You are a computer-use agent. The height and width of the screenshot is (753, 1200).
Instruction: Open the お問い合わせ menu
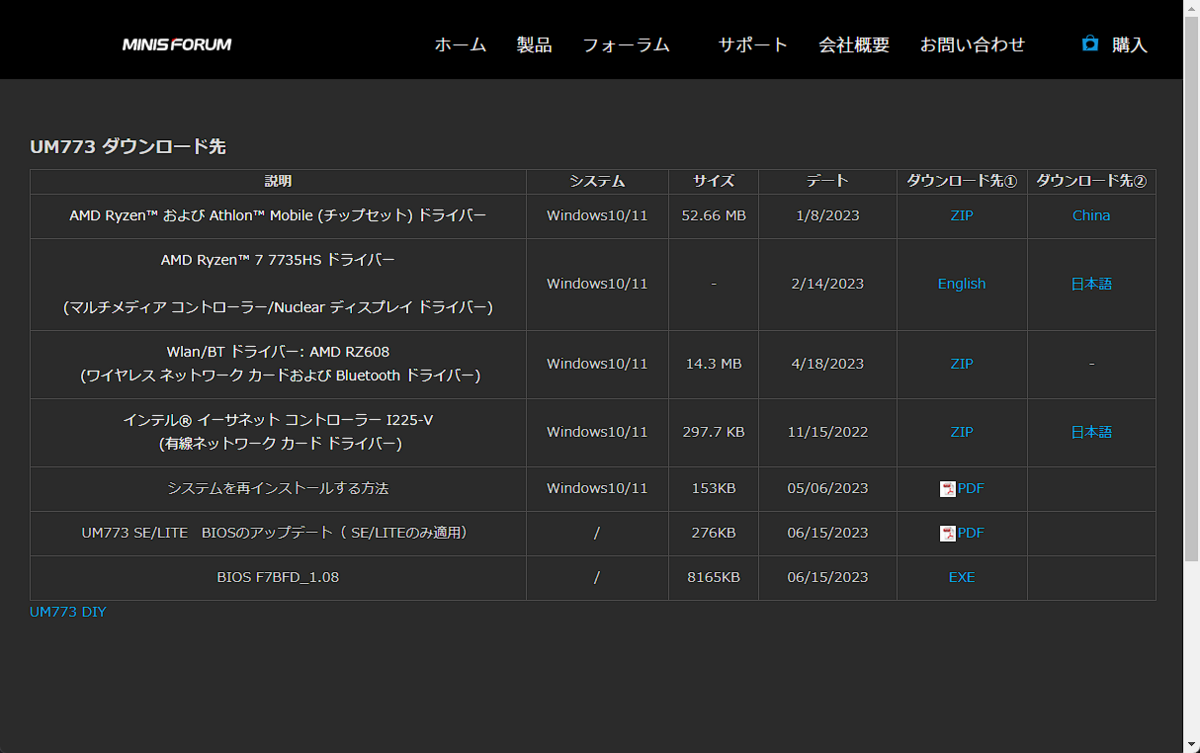(972, 45)
